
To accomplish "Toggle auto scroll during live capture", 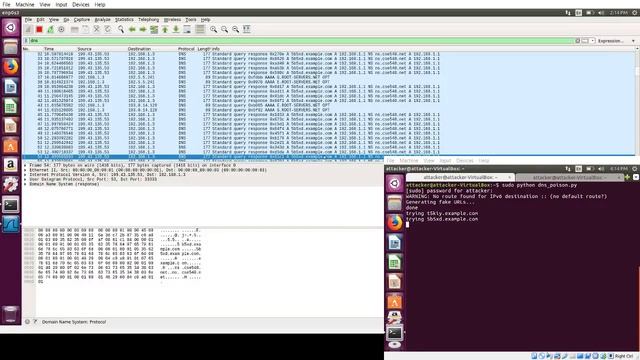I will [187, 29].
